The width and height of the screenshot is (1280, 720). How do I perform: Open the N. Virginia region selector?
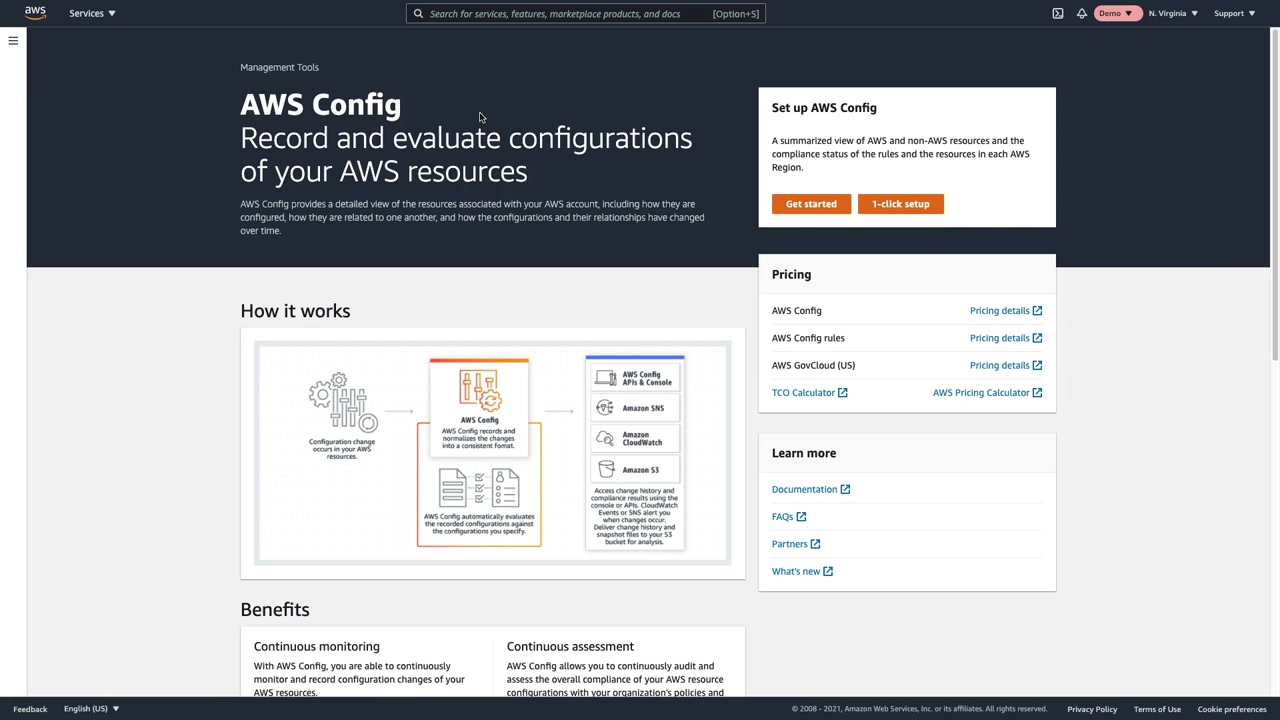click(1173, 13)
